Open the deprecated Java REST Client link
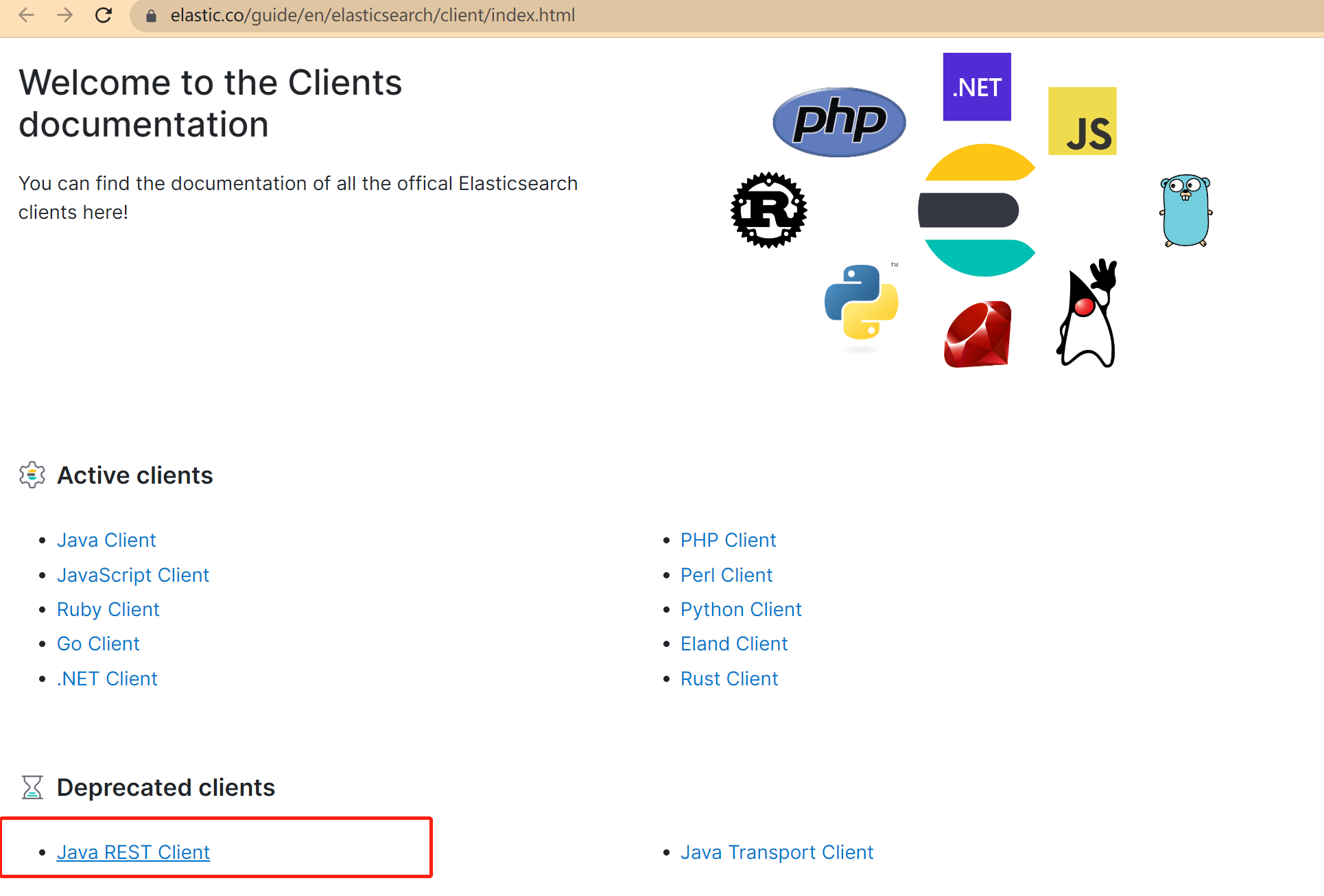The image size is (1324, 896). coord(133,852)
